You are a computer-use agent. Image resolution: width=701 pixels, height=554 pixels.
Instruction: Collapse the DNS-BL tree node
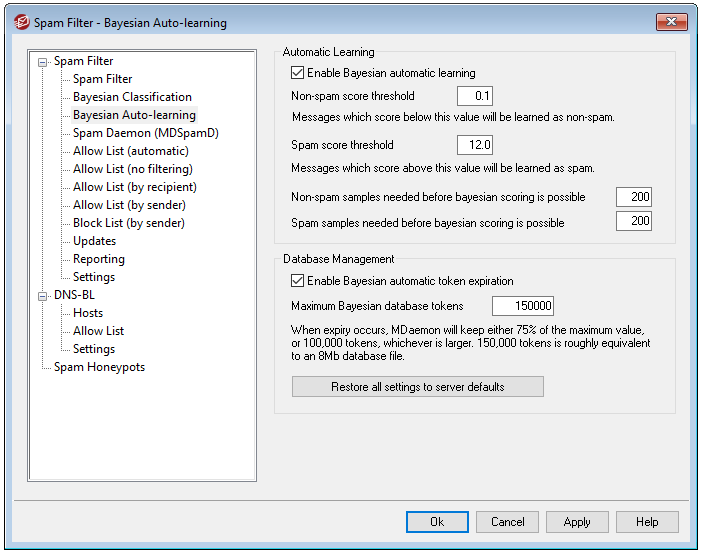[43, 295]
